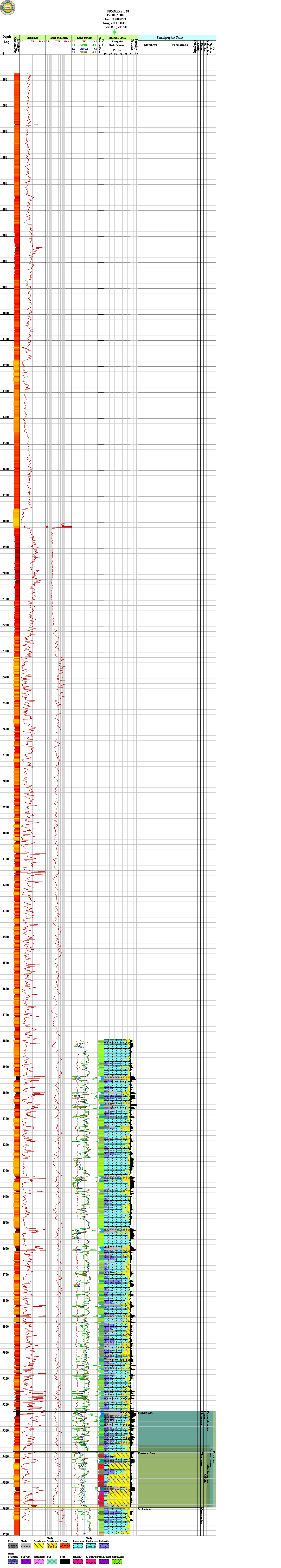This screenshot has height=1568, width=281.
Task: Click the Rhomaa-Umaa track header
Action: [118, 38]
